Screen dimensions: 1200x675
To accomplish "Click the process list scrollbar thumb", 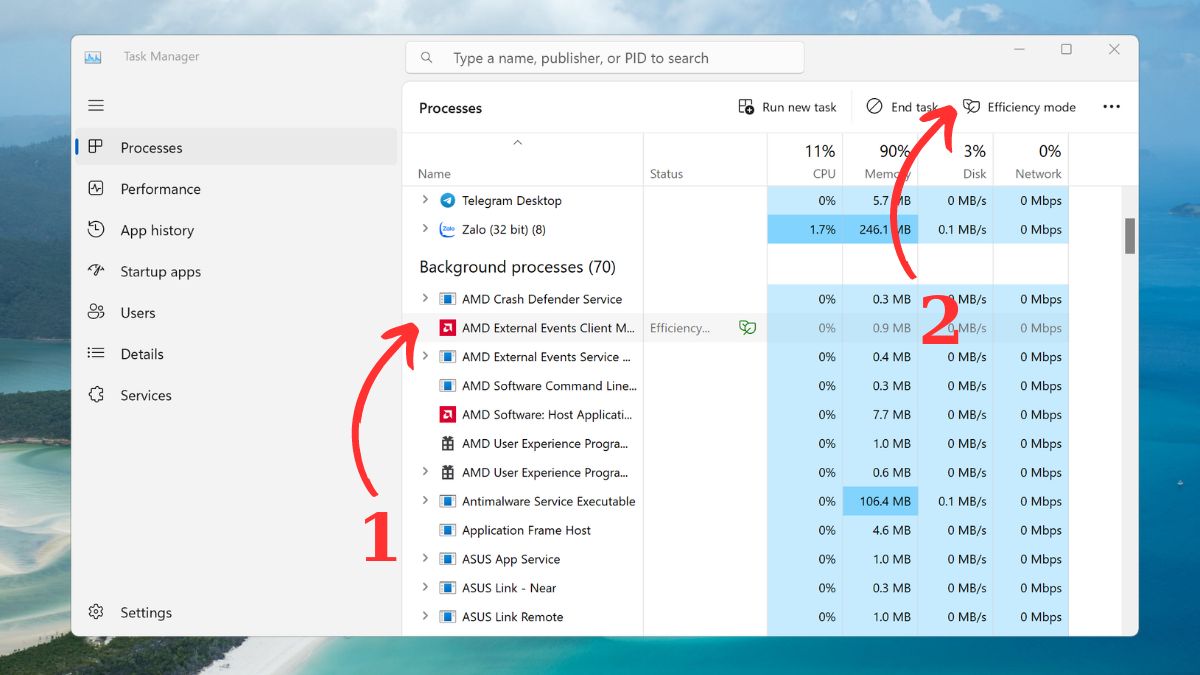I will pos(1130,236).
